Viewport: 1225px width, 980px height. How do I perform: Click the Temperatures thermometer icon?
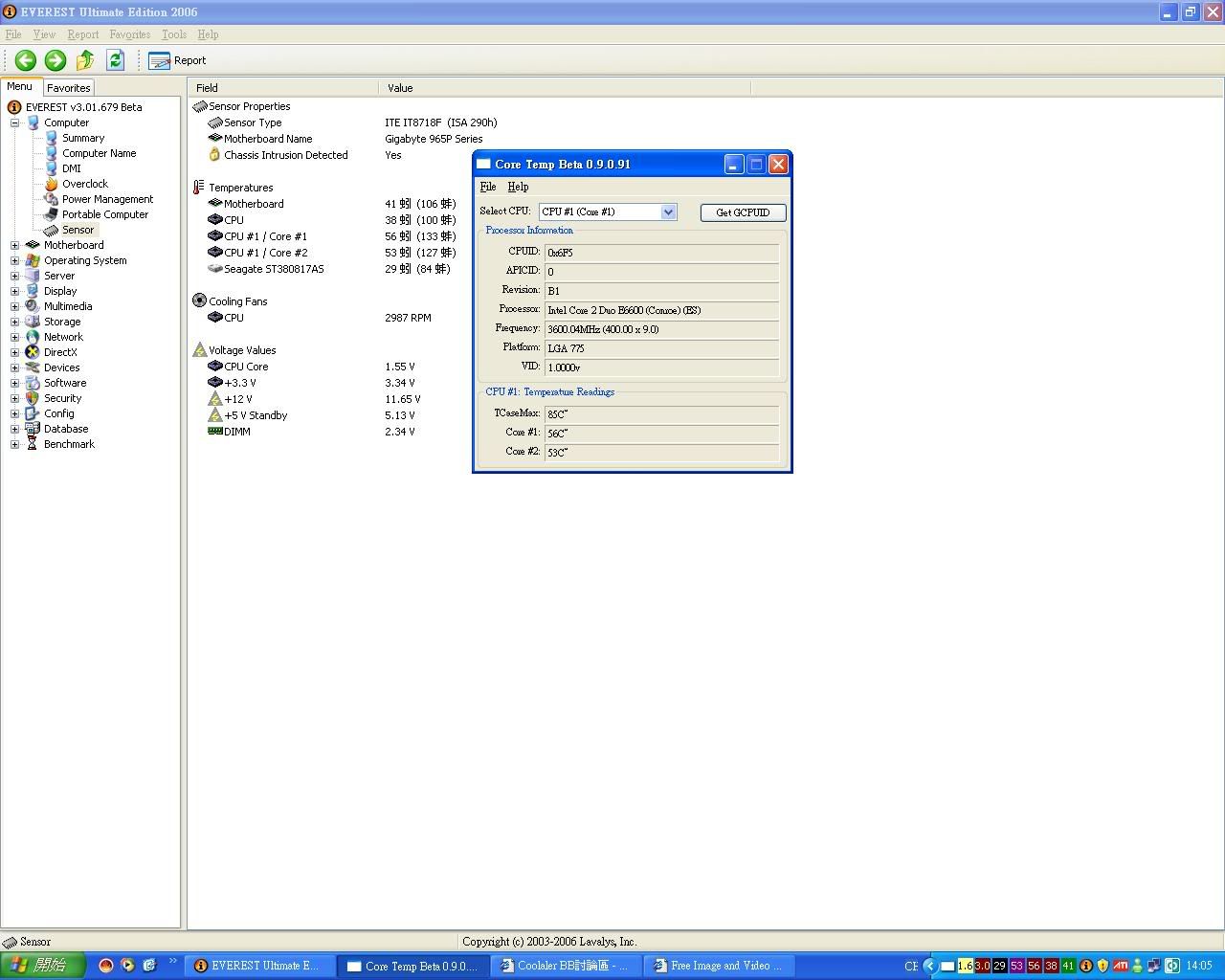tap(199, 188)
